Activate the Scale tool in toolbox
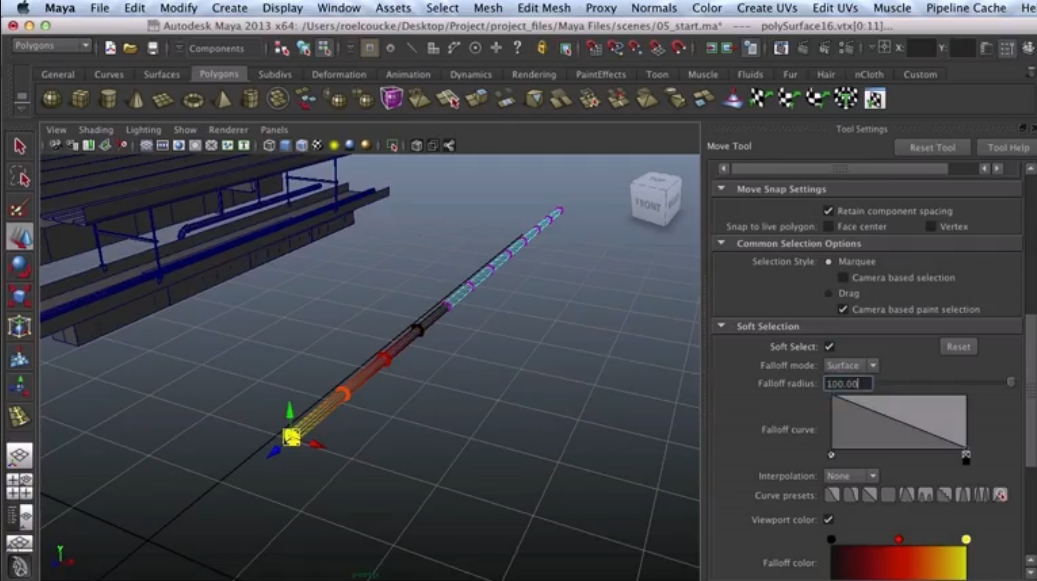 tap(19, 296)
